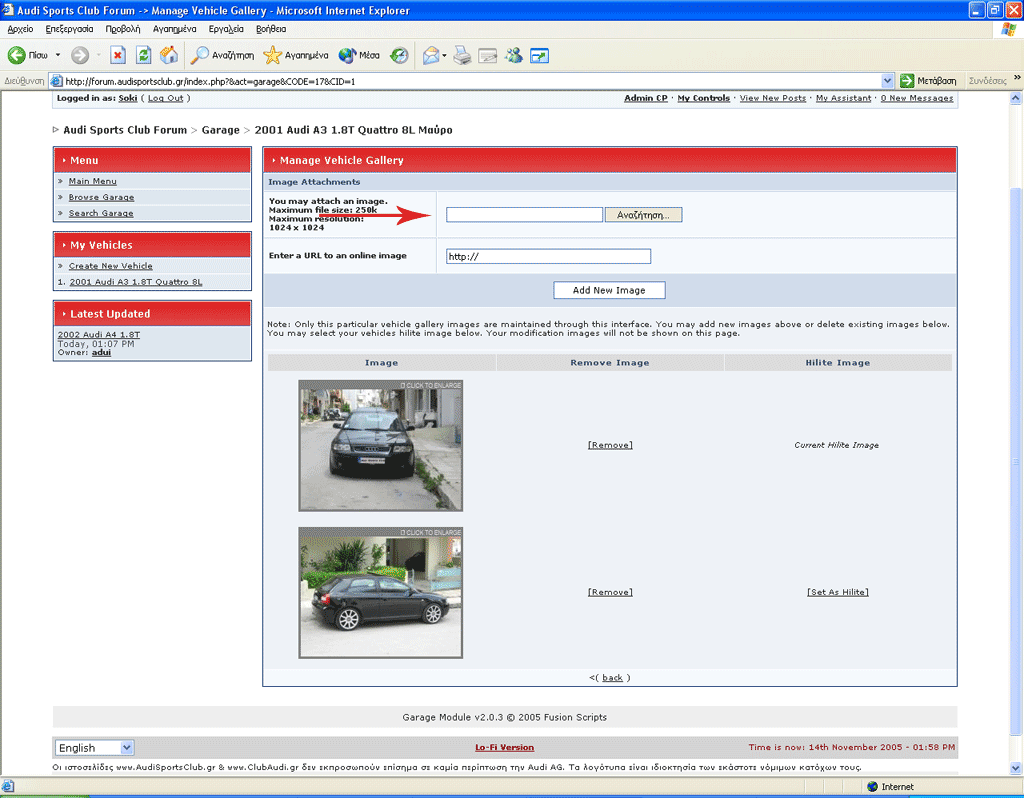This screenshot has width=1024, height=798.
Task: Click the Stop loading icon
Action: click(x=118, y=56)
